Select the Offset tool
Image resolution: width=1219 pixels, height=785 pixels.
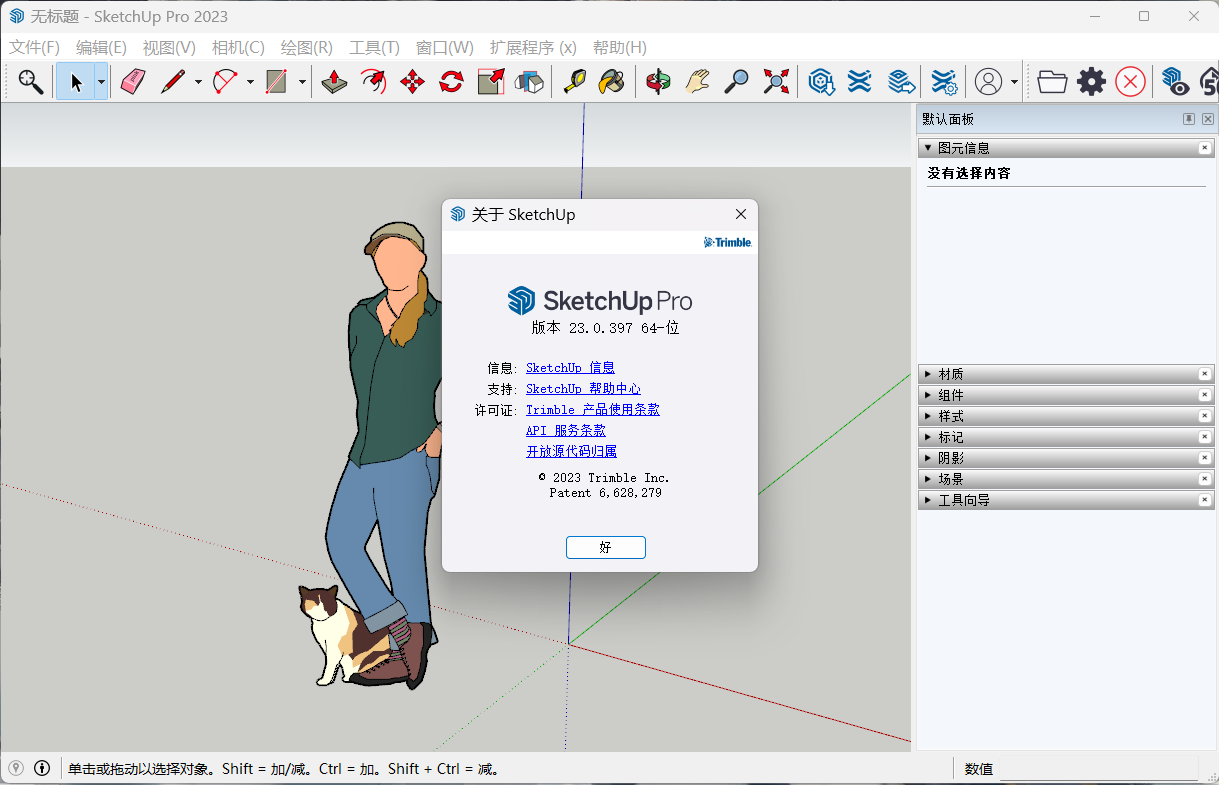[373, 81]
